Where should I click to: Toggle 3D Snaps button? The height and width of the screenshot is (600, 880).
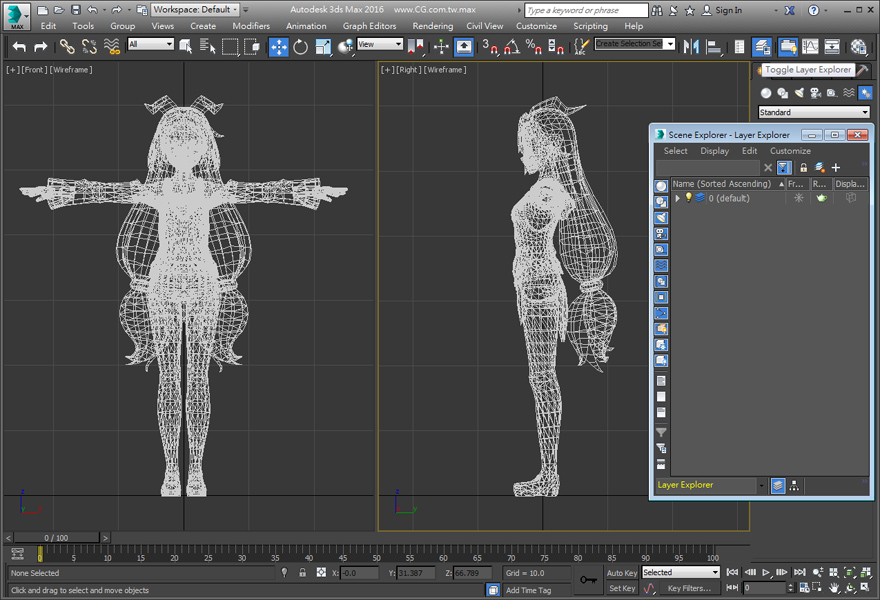click(x=489, y=47)
